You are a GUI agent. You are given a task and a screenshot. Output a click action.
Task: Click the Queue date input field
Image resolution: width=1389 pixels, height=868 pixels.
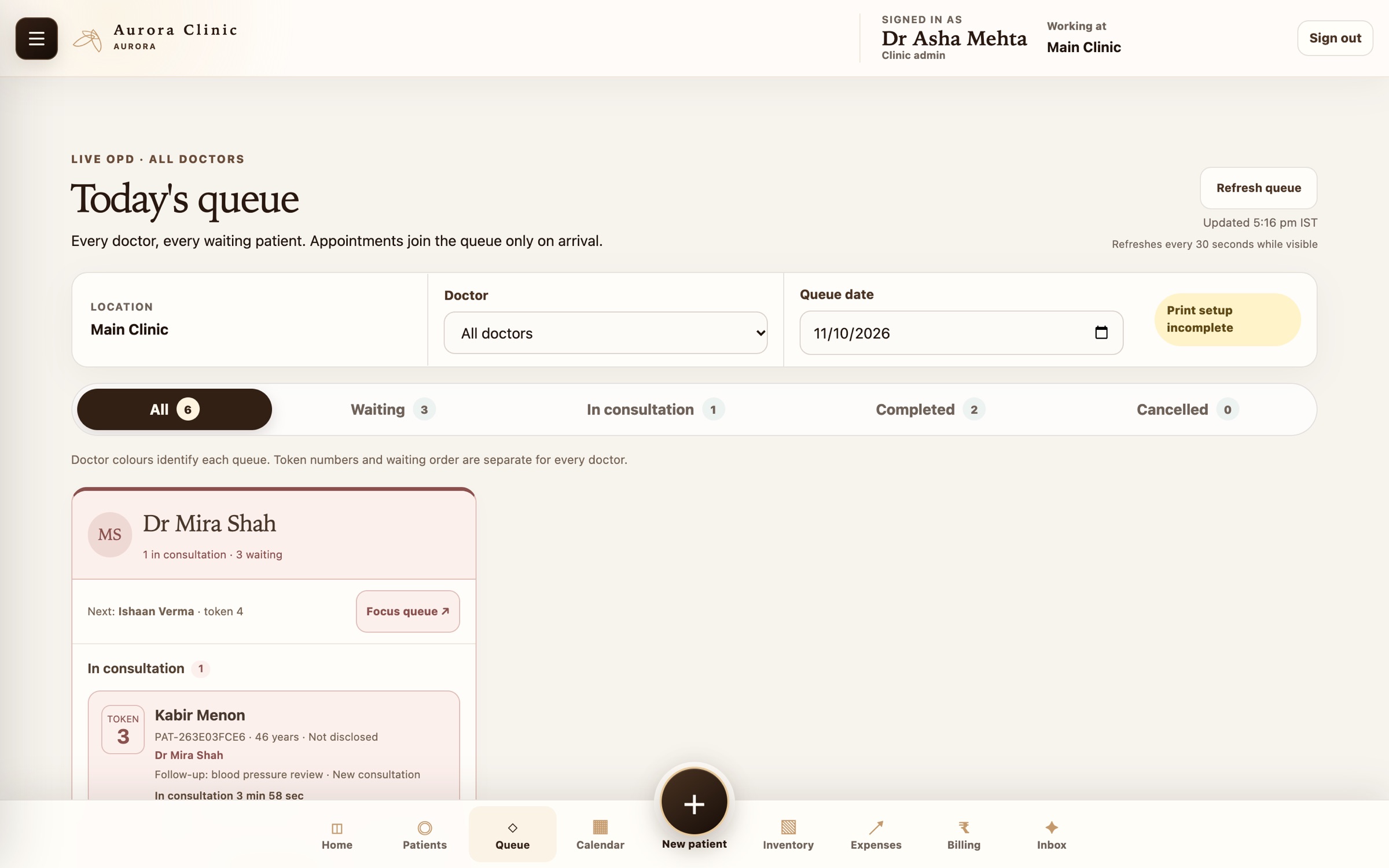961,333
